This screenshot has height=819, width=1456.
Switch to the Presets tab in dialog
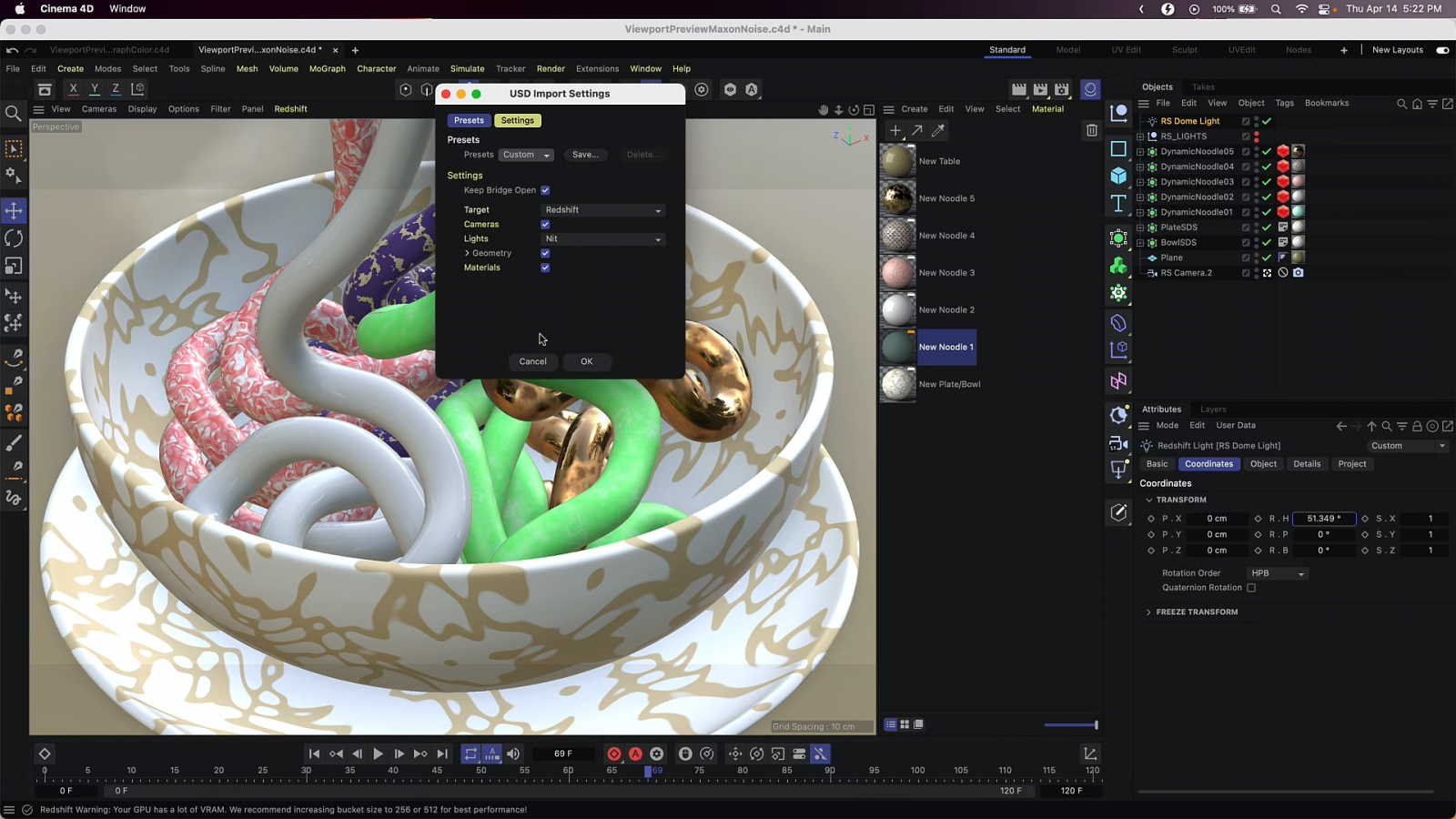click(x=469, y=121)
